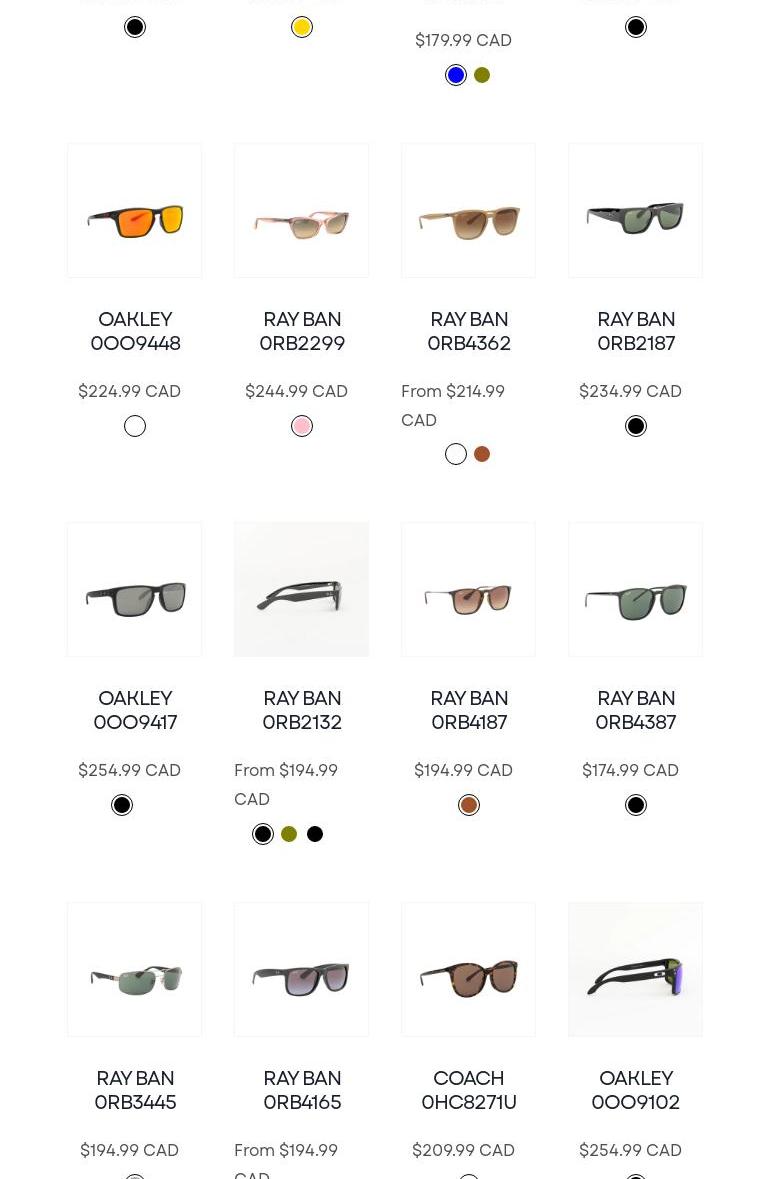The image size is (770, 1179).
Task: Go to the Ray Ban 0RB4387 product page
Action: [635, 710]
